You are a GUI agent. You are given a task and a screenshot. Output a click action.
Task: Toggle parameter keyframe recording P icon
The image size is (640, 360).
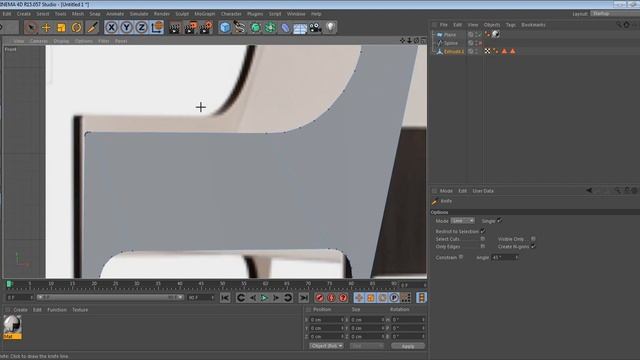pyautogui.click(x=394, y=298)
